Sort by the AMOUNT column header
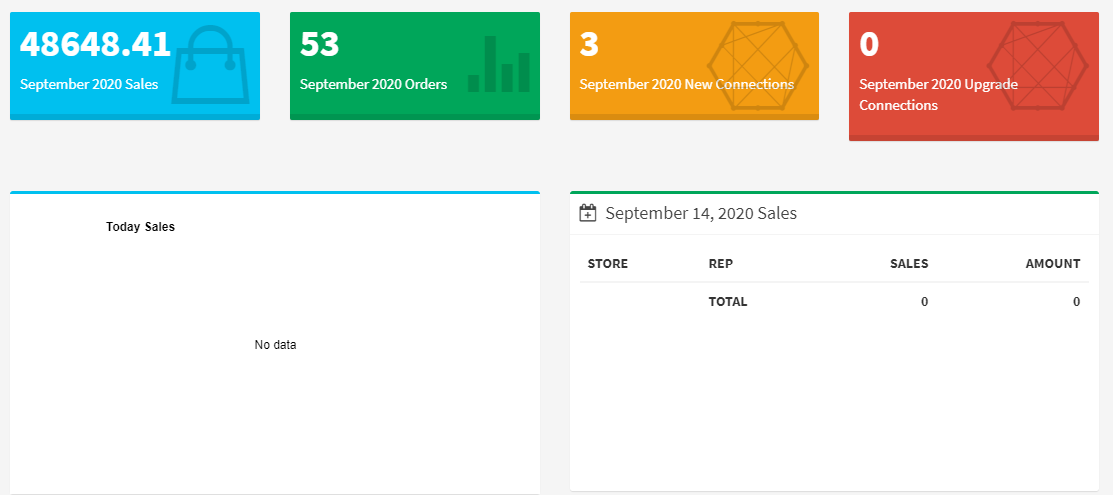The width and height of the screenshot is (1113, 495). [x=1052, y=264]
